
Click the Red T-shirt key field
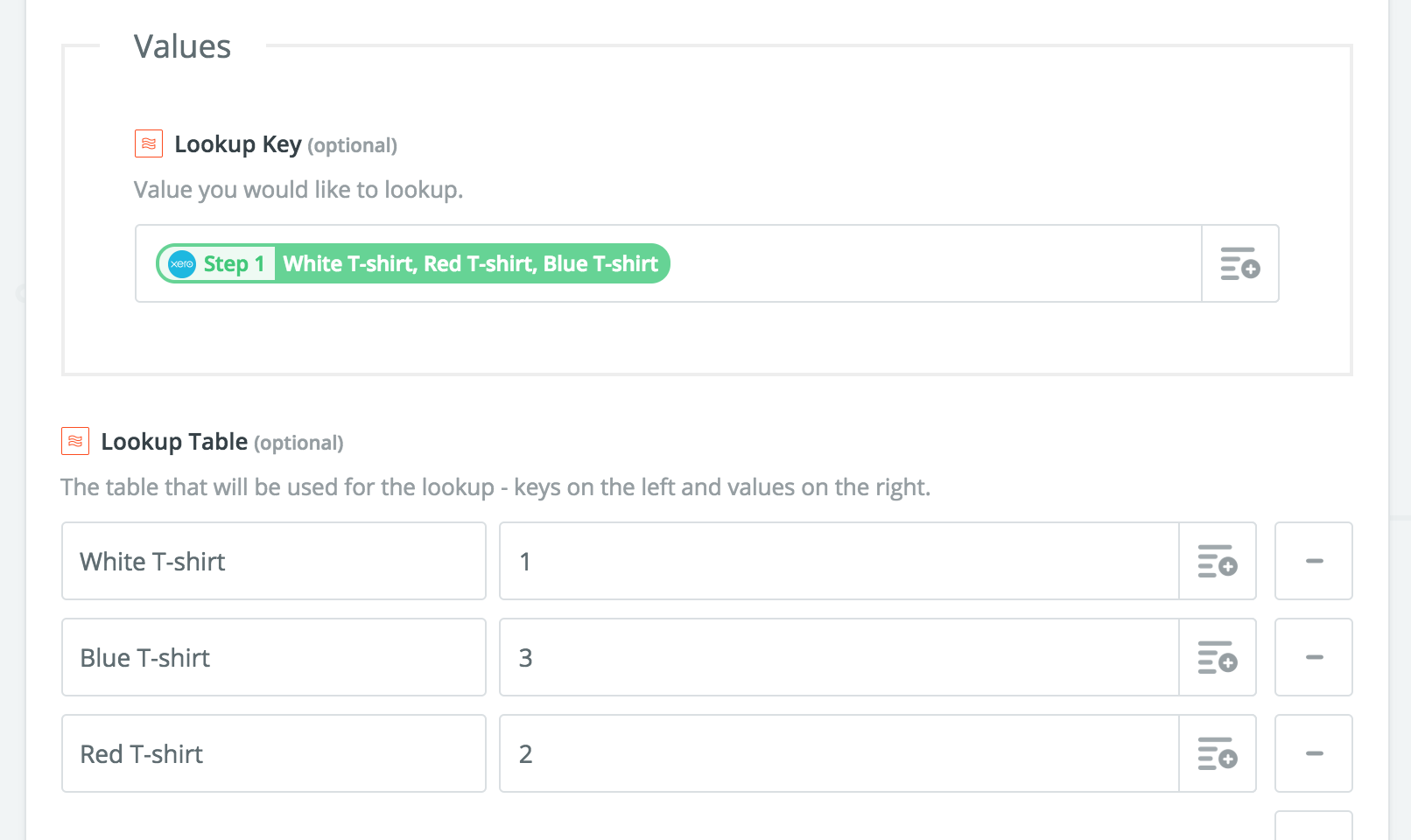274,753
